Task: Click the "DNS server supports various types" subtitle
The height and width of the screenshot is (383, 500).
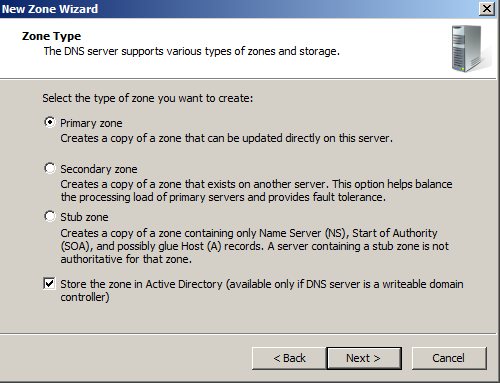Action: tap(192, 51)
